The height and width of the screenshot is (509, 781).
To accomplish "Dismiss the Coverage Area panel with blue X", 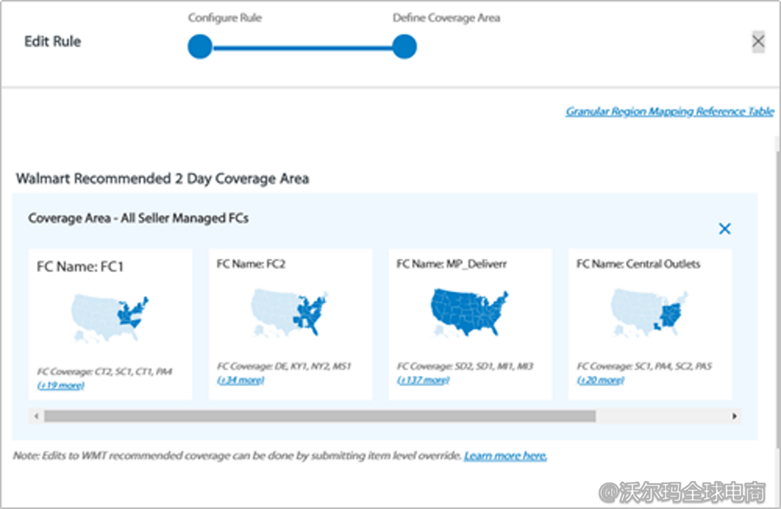I will click(x=725, y=229).
